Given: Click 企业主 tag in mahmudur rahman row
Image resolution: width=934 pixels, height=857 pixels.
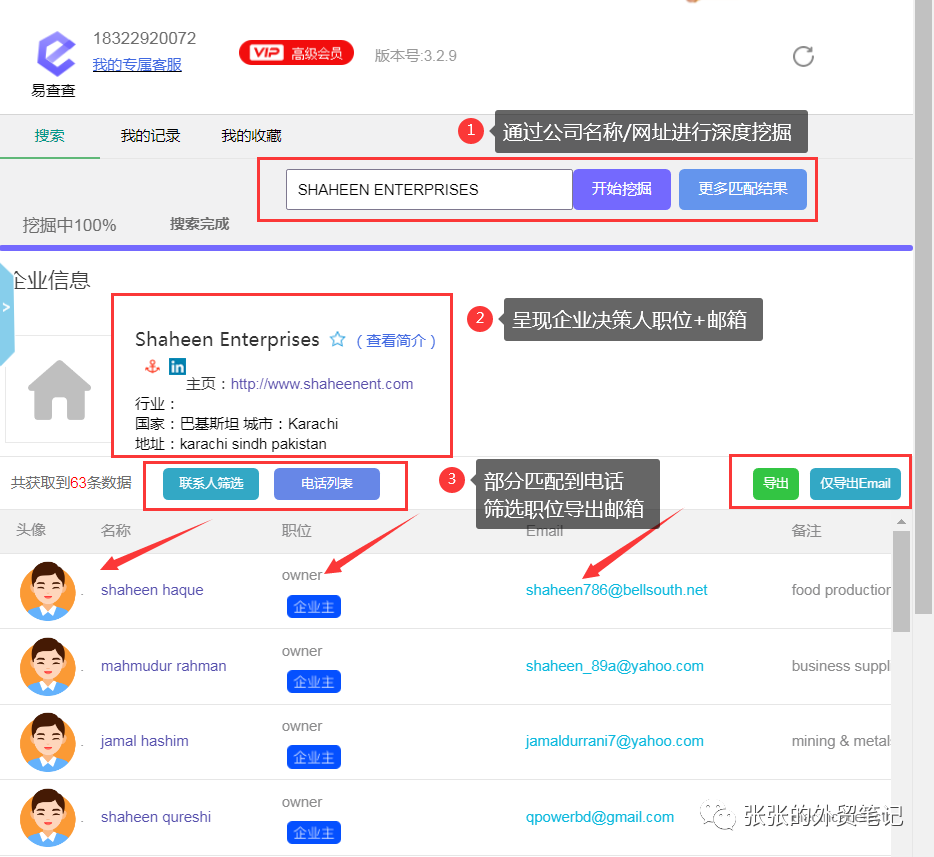Looking at the screenshot, I should click(x=314, y=682).
